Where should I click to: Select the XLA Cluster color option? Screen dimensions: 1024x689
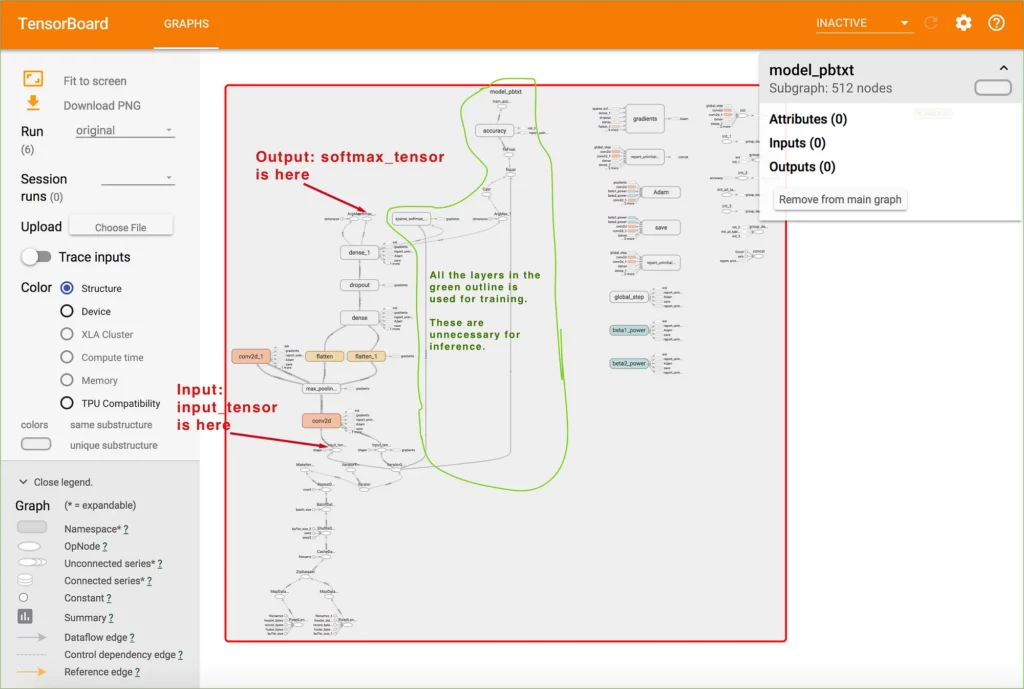coord(67,334)
